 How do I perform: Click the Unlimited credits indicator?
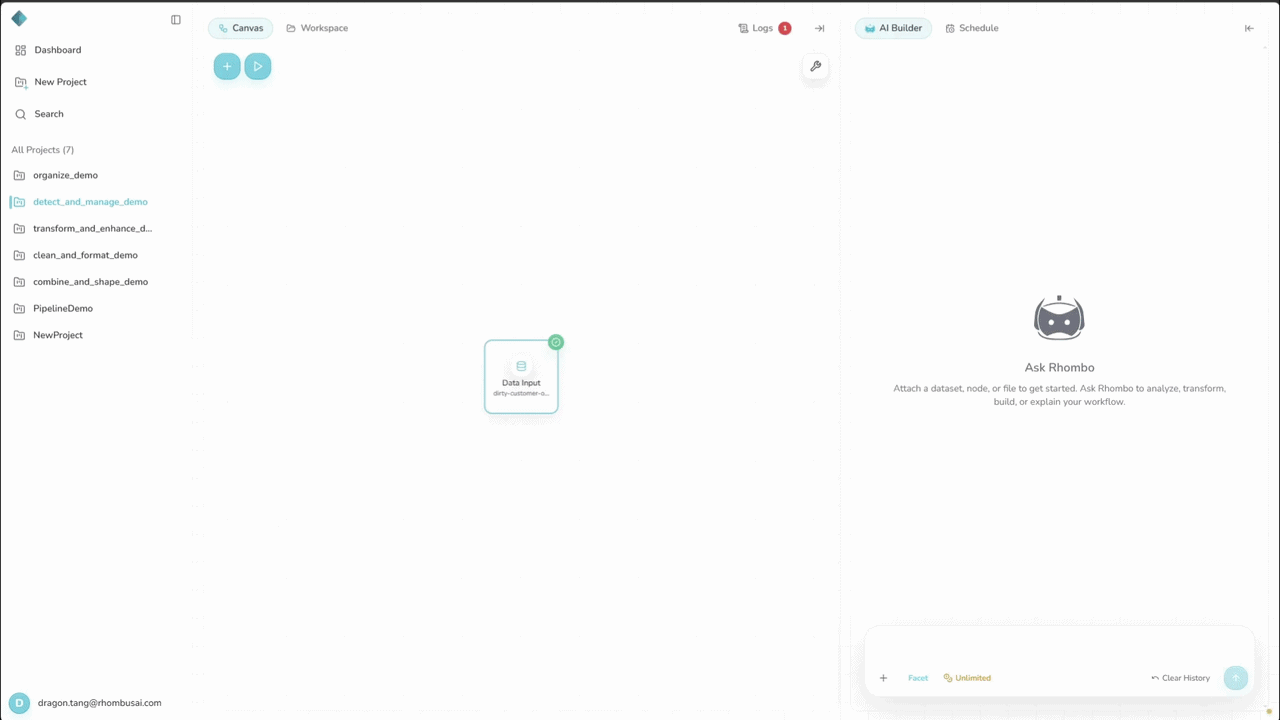[967, 678]
